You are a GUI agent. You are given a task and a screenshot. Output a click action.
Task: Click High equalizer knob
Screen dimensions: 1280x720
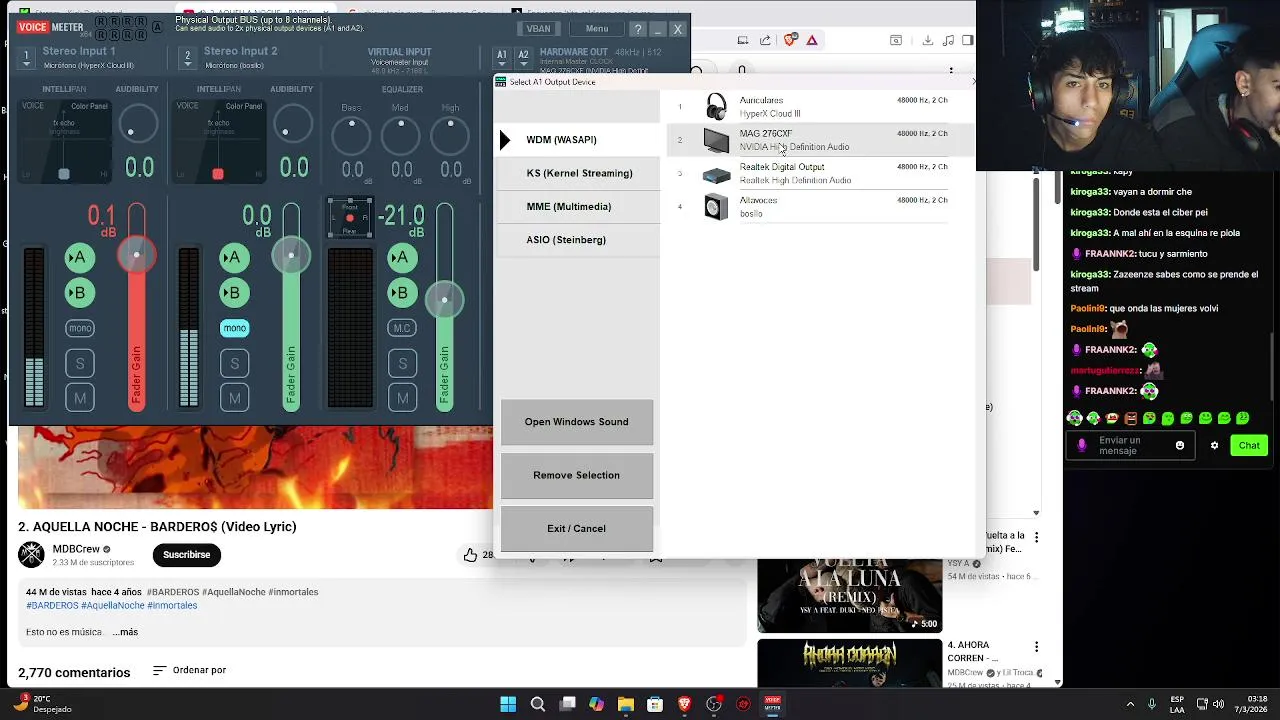[450, 135]
